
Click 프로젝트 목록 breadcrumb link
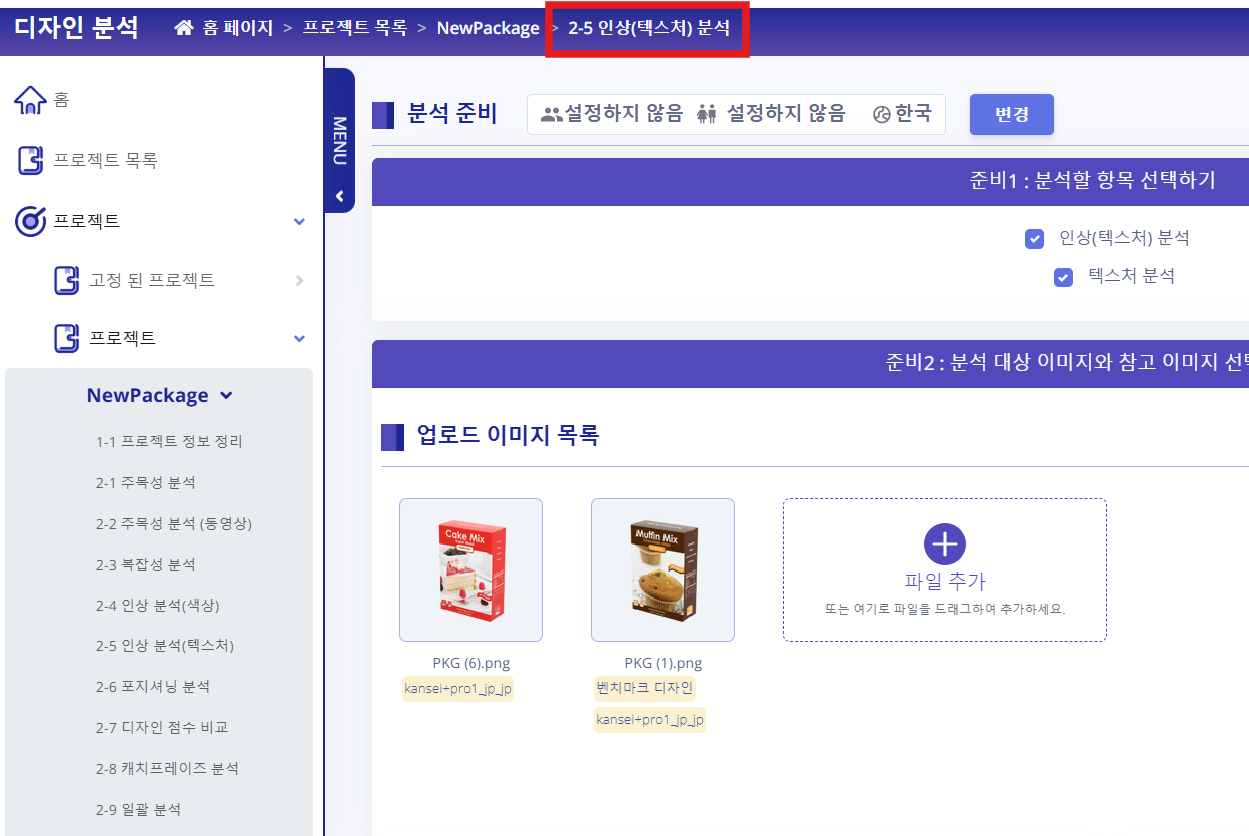(355, 28)
